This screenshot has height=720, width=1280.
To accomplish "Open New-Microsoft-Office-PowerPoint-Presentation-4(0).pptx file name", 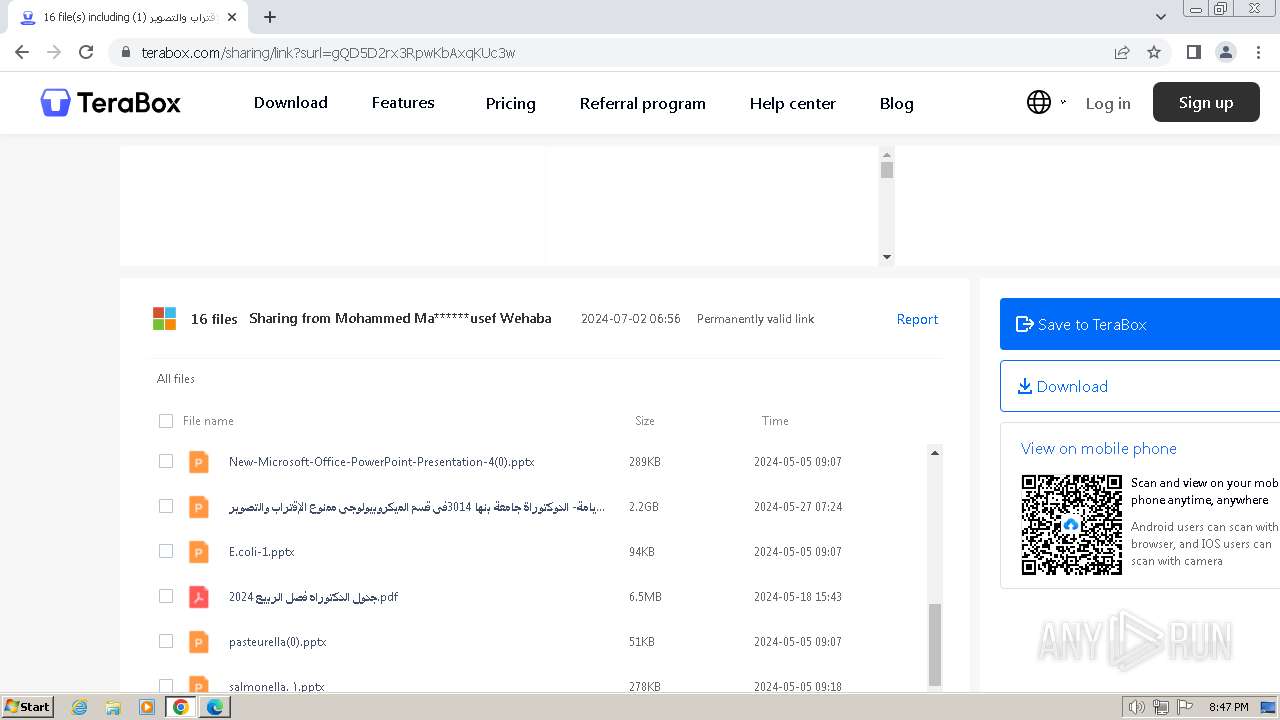I will (x=382, y=462).
